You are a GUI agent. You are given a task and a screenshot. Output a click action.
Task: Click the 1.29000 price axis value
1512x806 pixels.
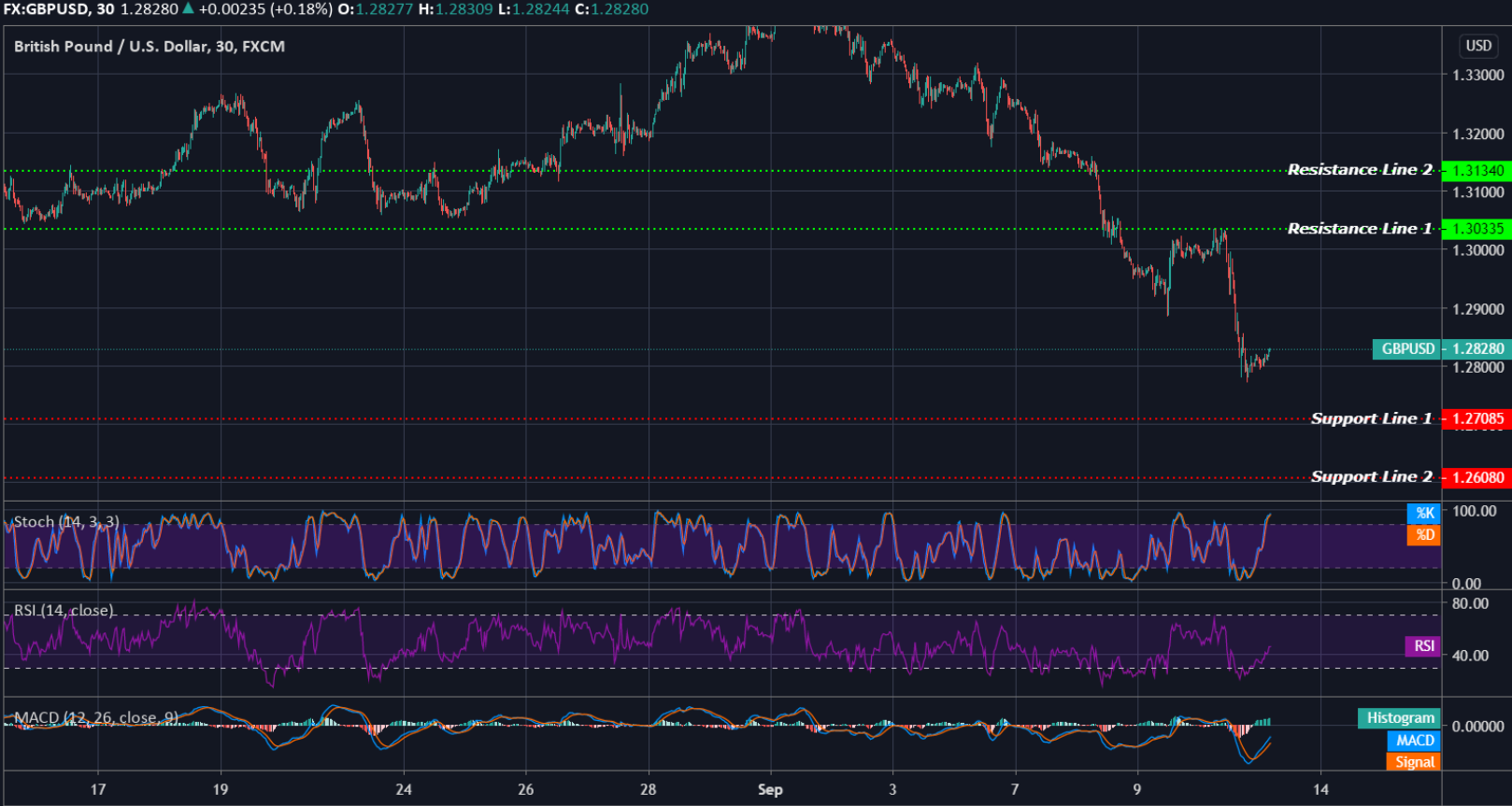pos(1478,309)
